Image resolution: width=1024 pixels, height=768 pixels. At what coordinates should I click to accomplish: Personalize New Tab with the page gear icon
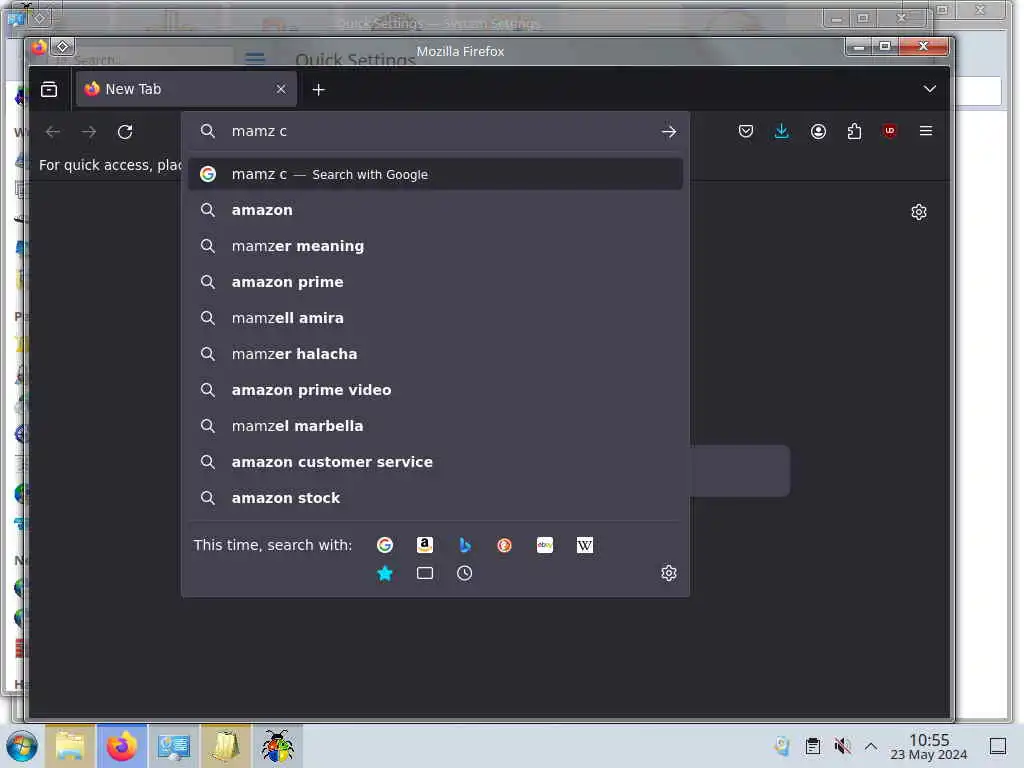[919, 212]
